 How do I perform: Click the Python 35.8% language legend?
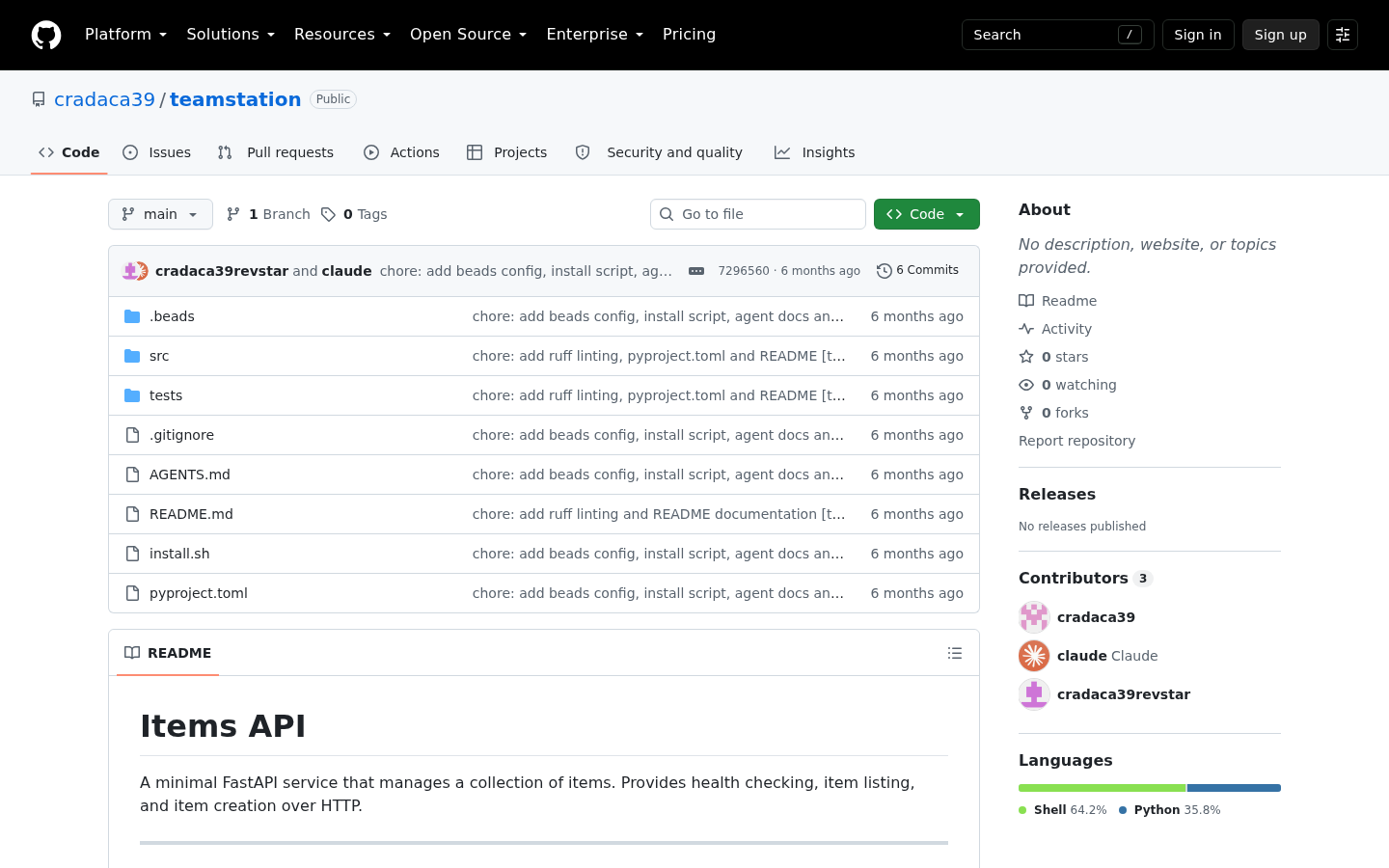point(1169,810)
